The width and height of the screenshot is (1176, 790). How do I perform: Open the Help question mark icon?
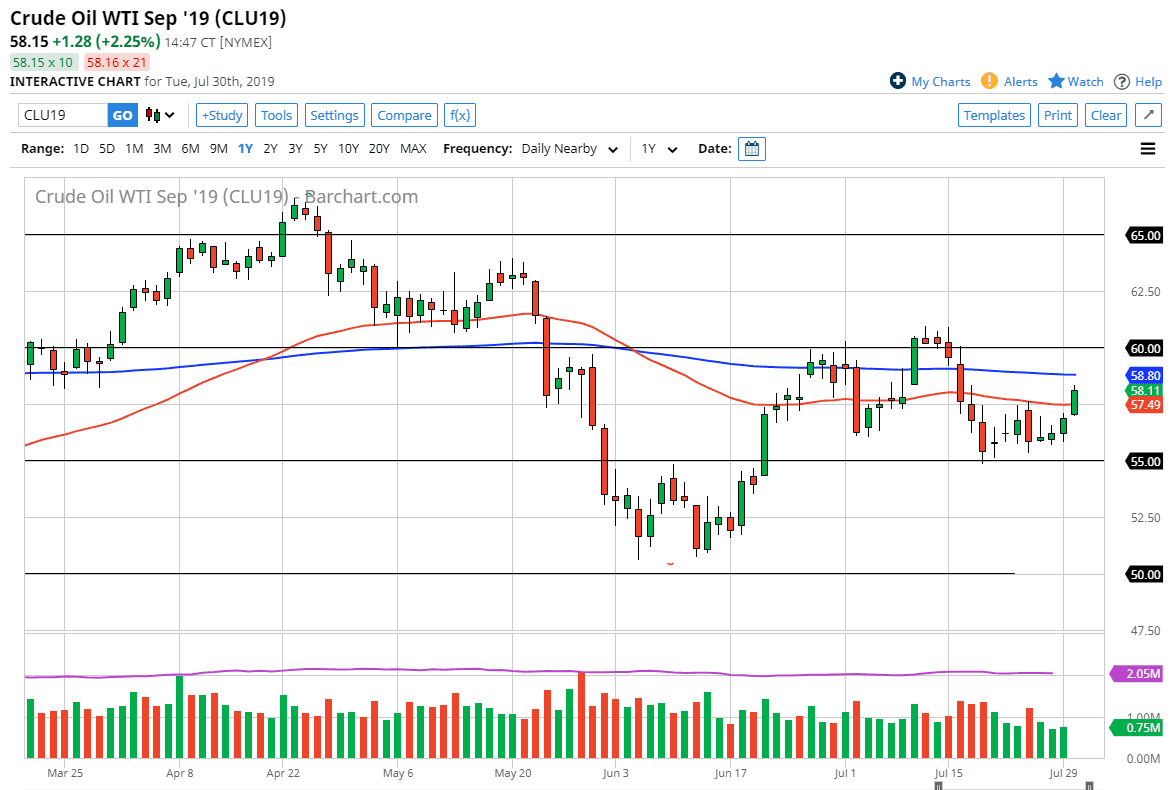pyautogui.click(x=1122, y=81)
